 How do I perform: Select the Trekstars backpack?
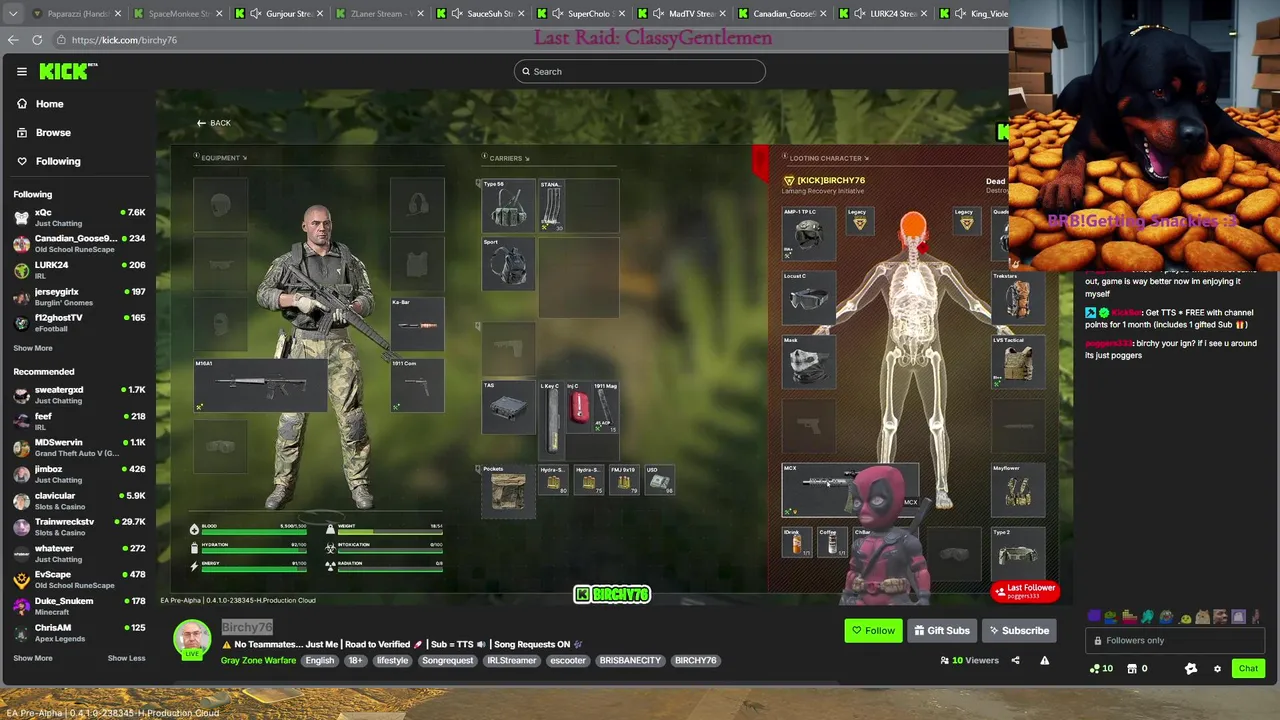[1018, 298]
